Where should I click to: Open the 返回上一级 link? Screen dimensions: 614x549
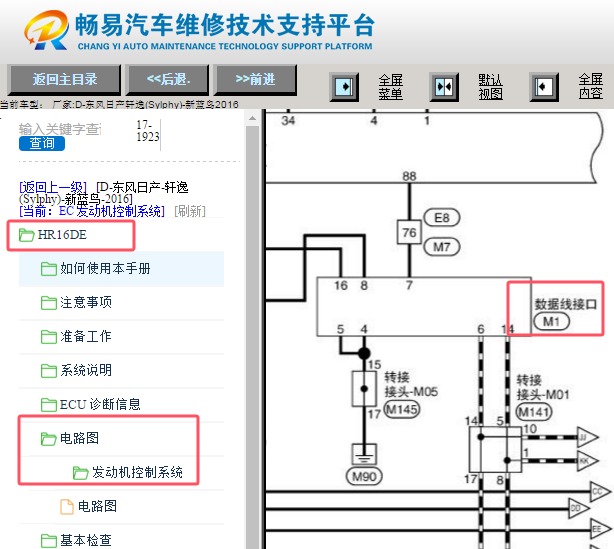click(x=53, y=187)
